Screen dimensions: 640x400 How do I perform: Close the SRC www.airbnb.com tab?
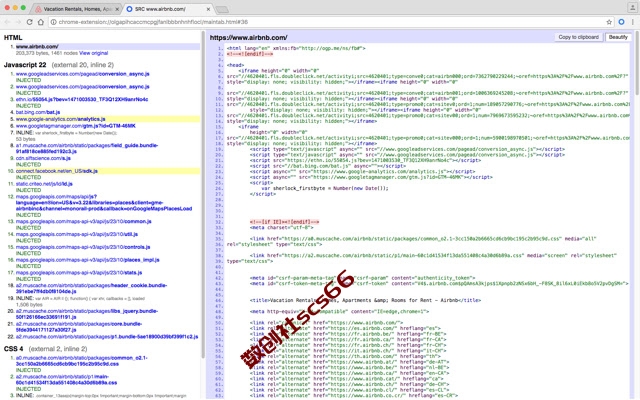209,9
